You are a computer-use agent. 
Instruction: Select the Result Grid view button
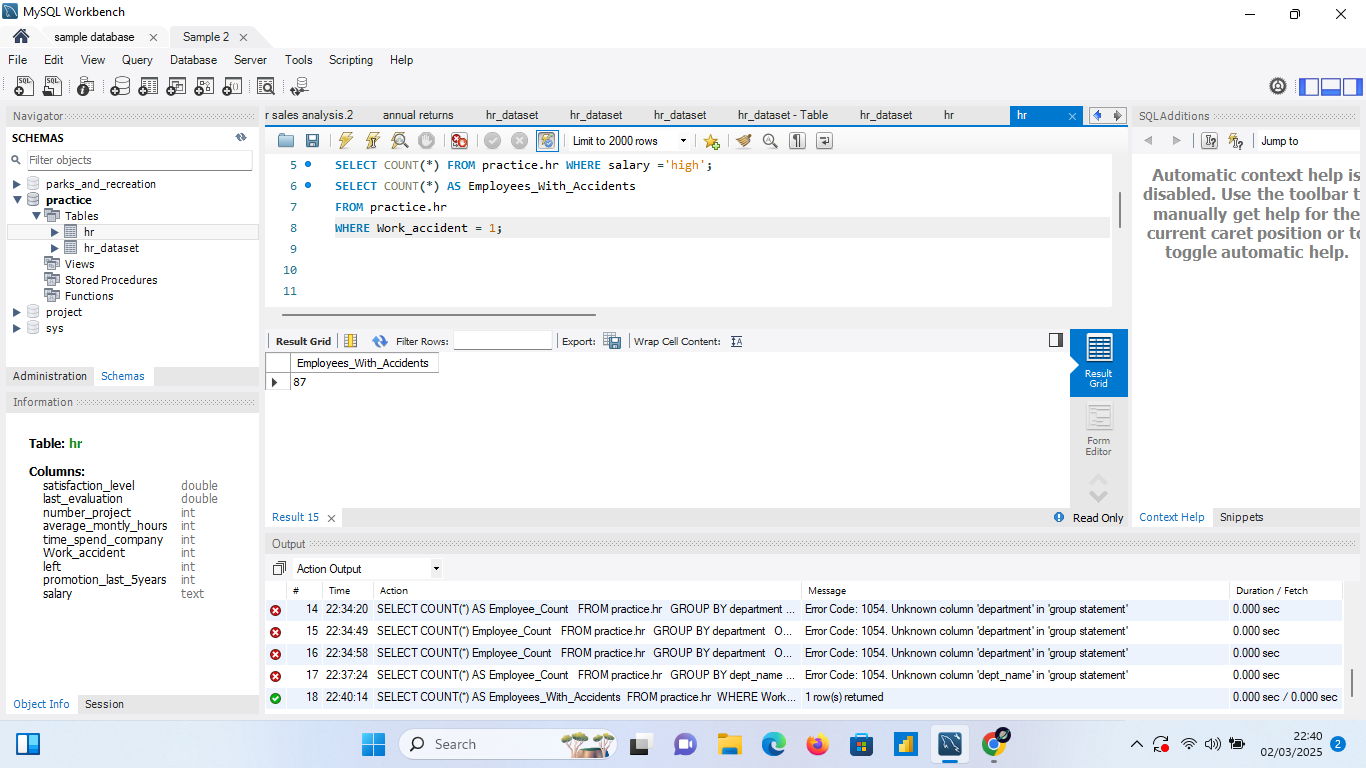click(1098, 362)
